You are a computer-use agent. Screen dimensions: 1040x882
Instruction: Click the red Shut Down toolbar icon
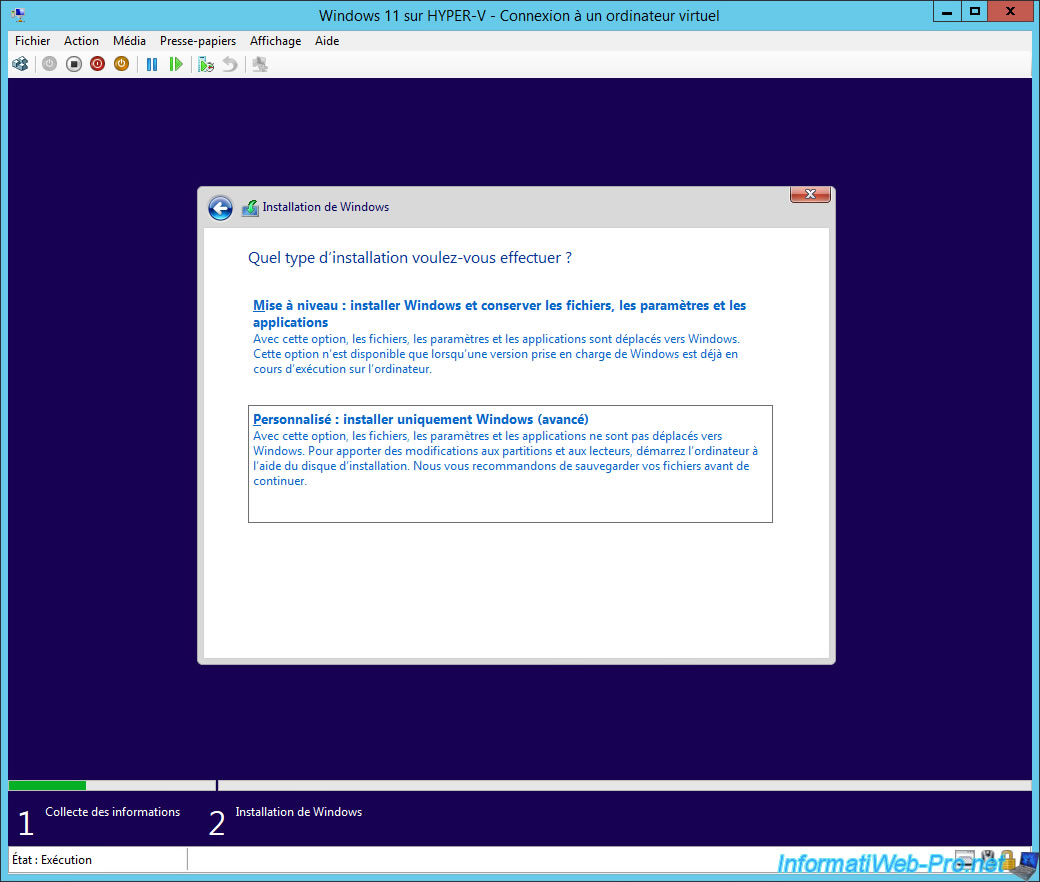point(97,64)
